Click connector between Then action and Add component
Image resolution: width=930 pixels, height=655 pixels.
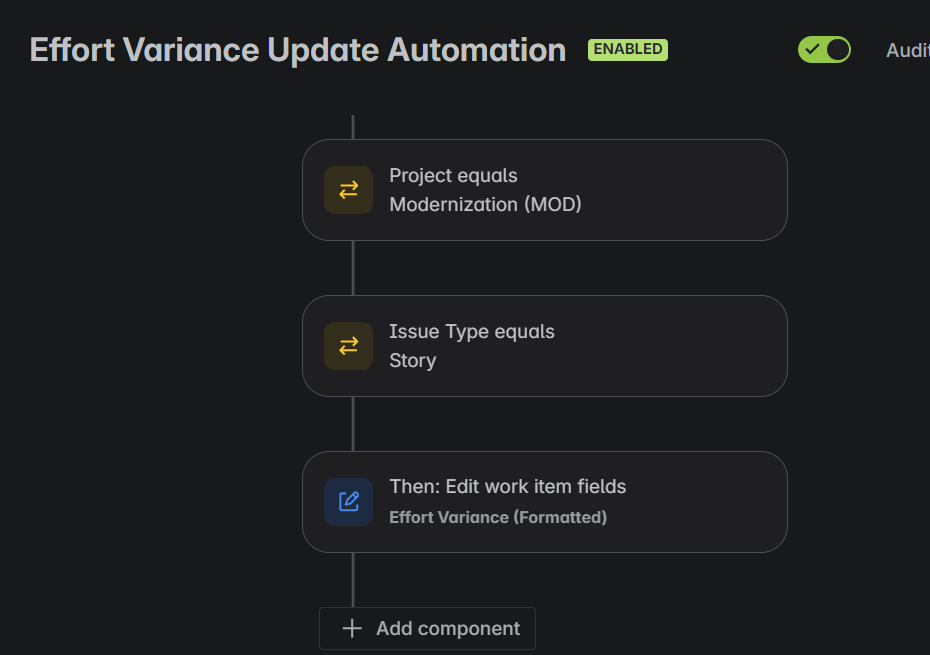point(353,580)
